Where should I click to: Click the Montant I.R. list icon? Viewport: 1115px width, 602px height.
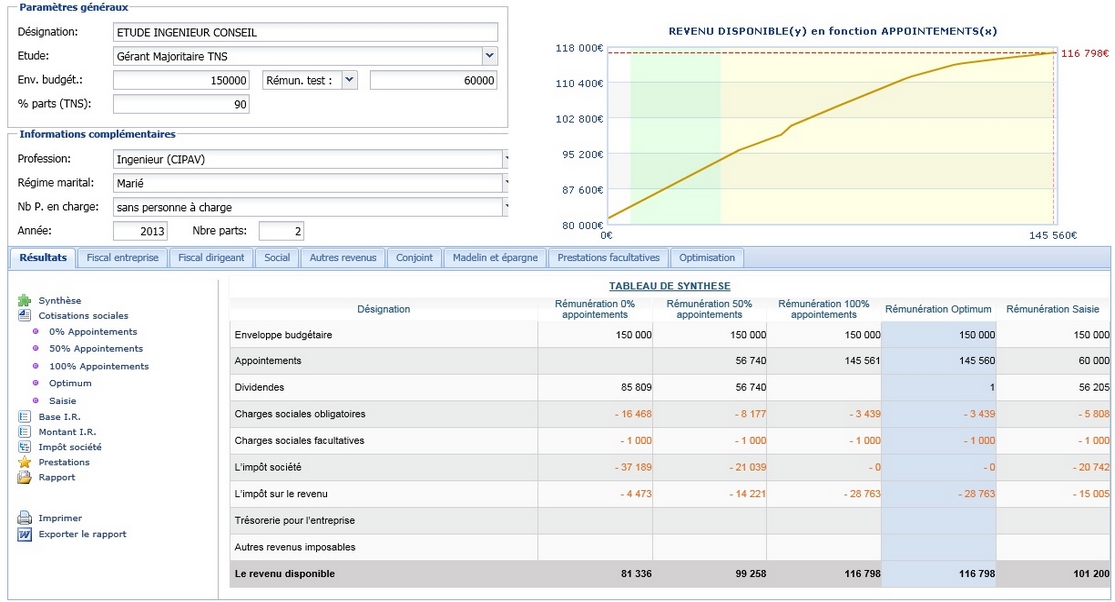click(25, 431)
